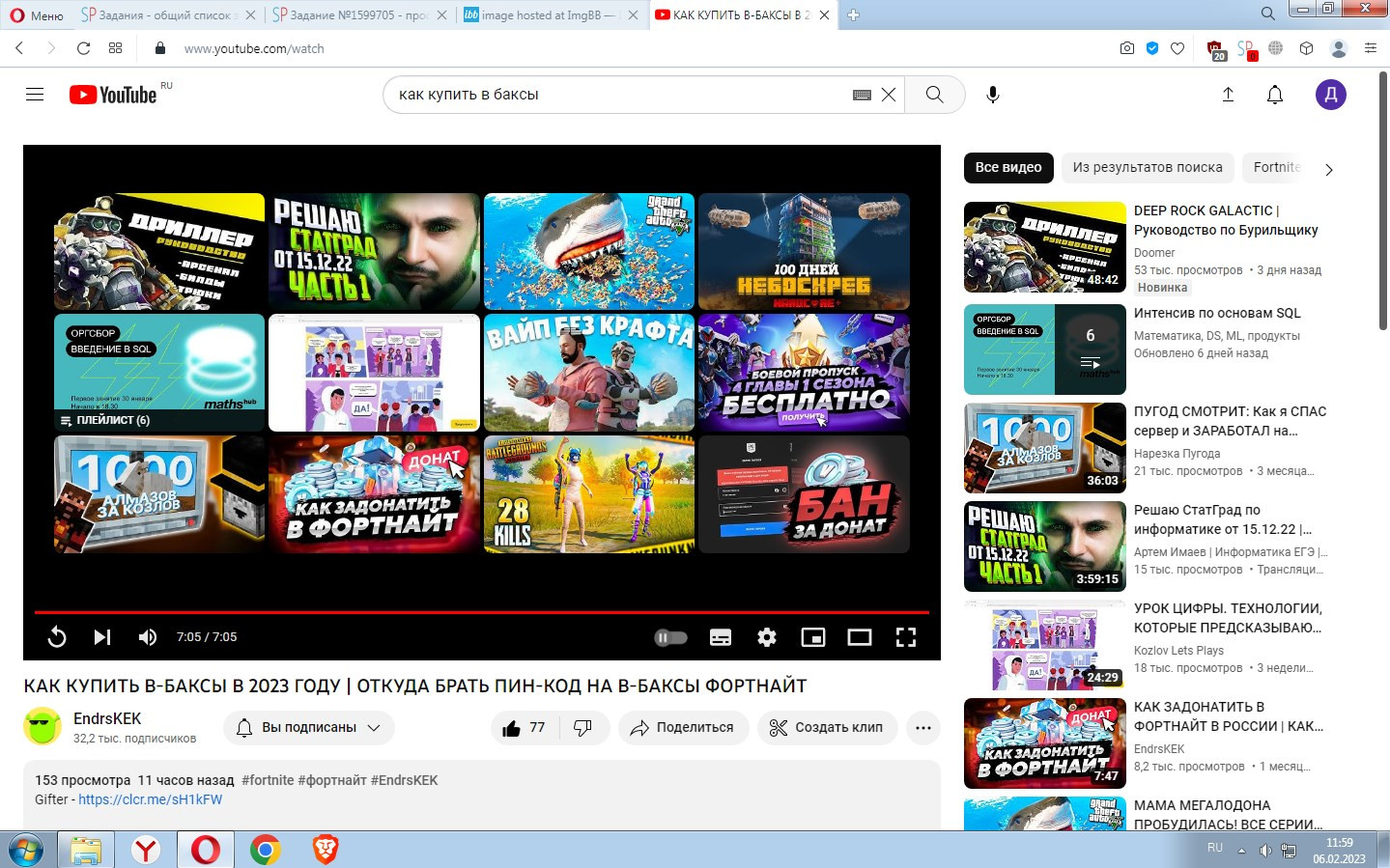Reload the page
The image size is (1390, 868).
83,48
